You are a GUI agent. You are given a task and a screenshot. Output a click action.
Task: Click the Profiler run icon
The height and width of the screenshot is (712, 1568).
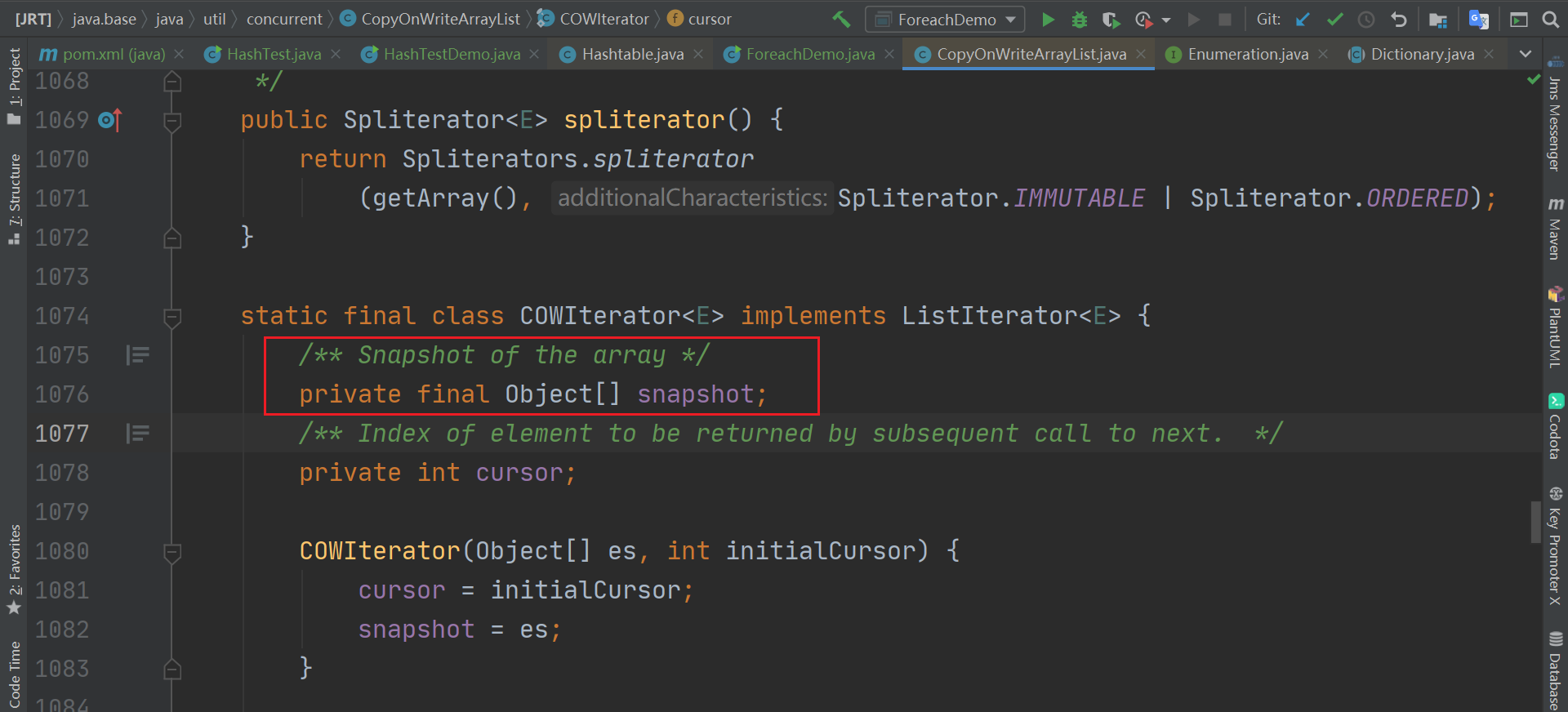click(x=1143, y=20)
